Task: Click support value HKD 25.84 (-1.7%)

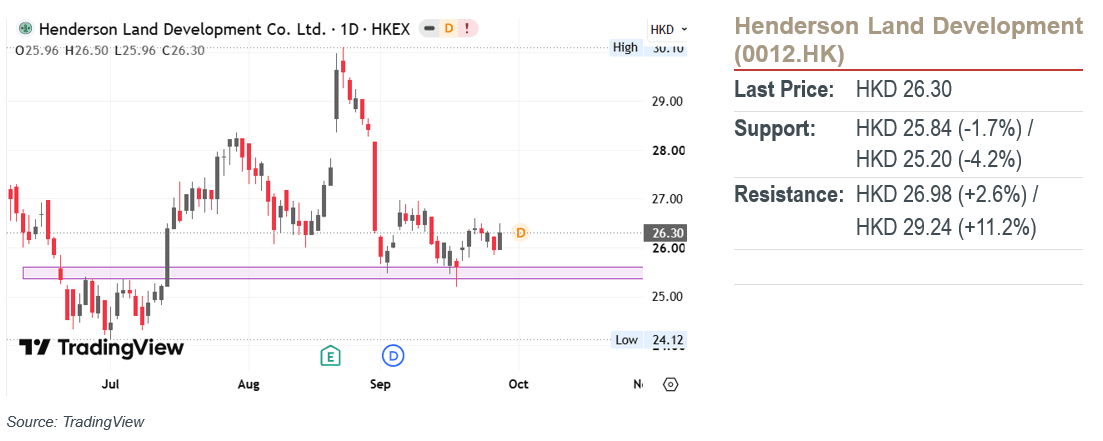Action: (x=939, y=129)
